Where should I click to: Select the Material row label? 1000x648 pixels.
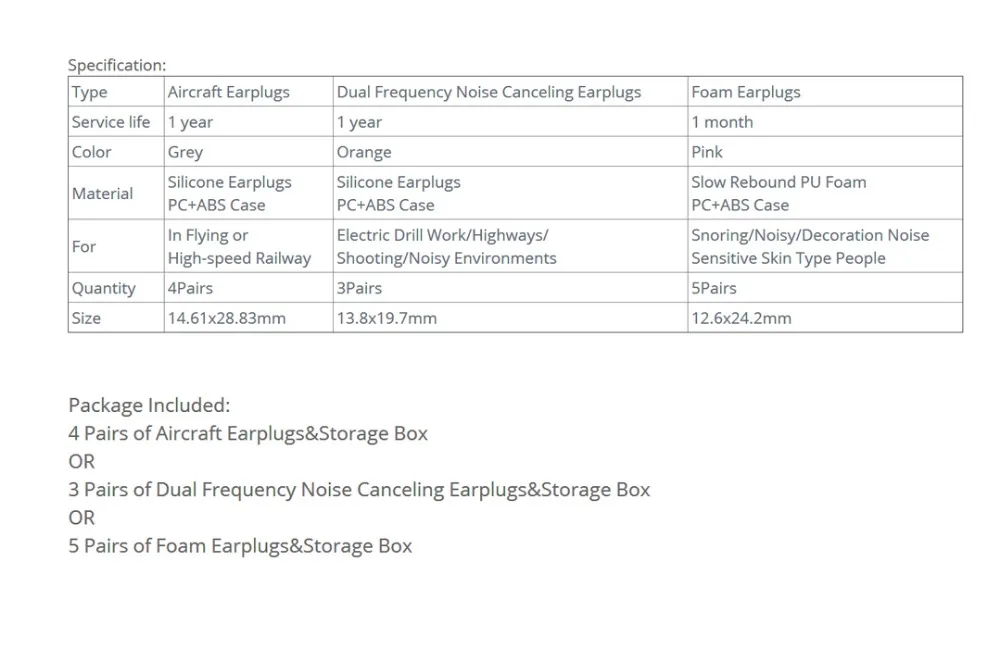(x=116, y=193)
